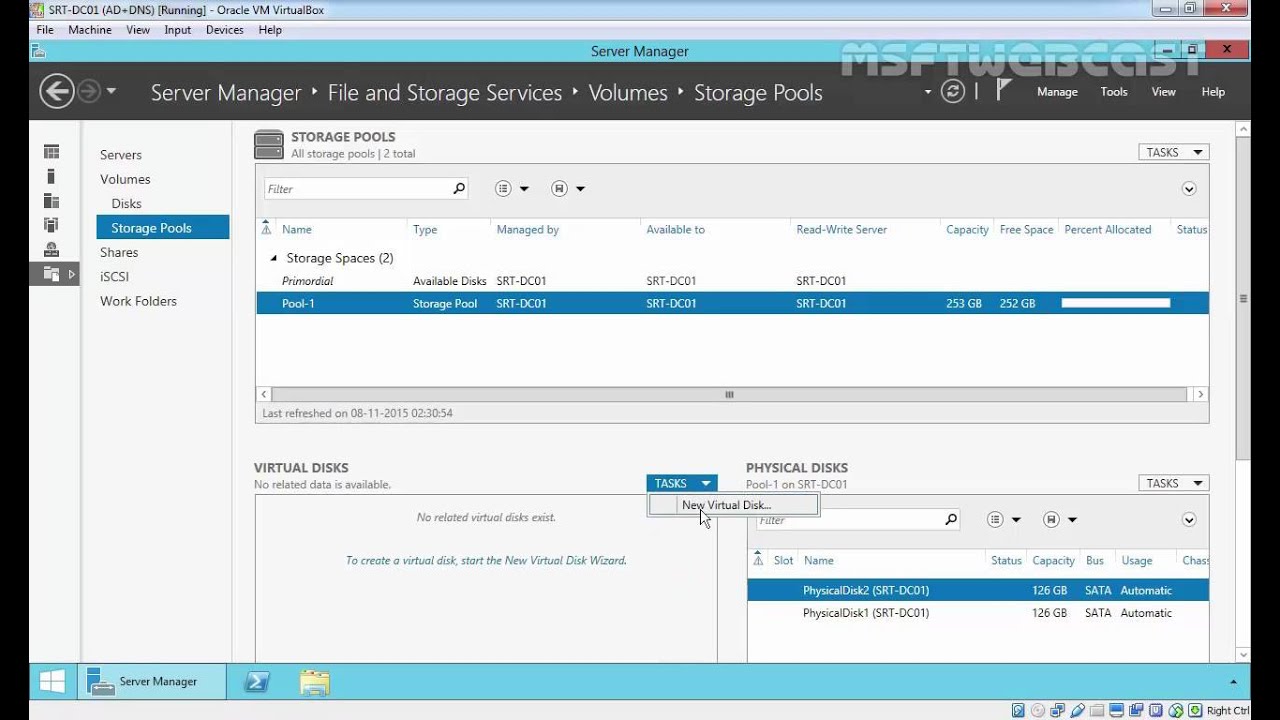Image resolution: width=1280 pixels, height=720 pixels.
Task: Click the main vertical scrollbar
Action: tap(1243, 298)
